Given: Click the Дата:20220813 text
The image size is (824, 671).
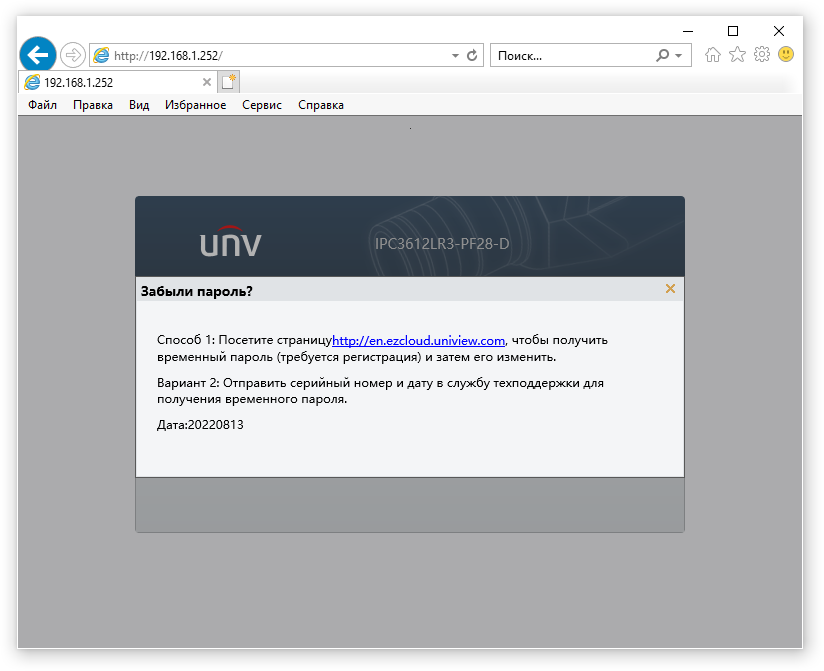Looking at the screenshot, I should click(200, 425).
